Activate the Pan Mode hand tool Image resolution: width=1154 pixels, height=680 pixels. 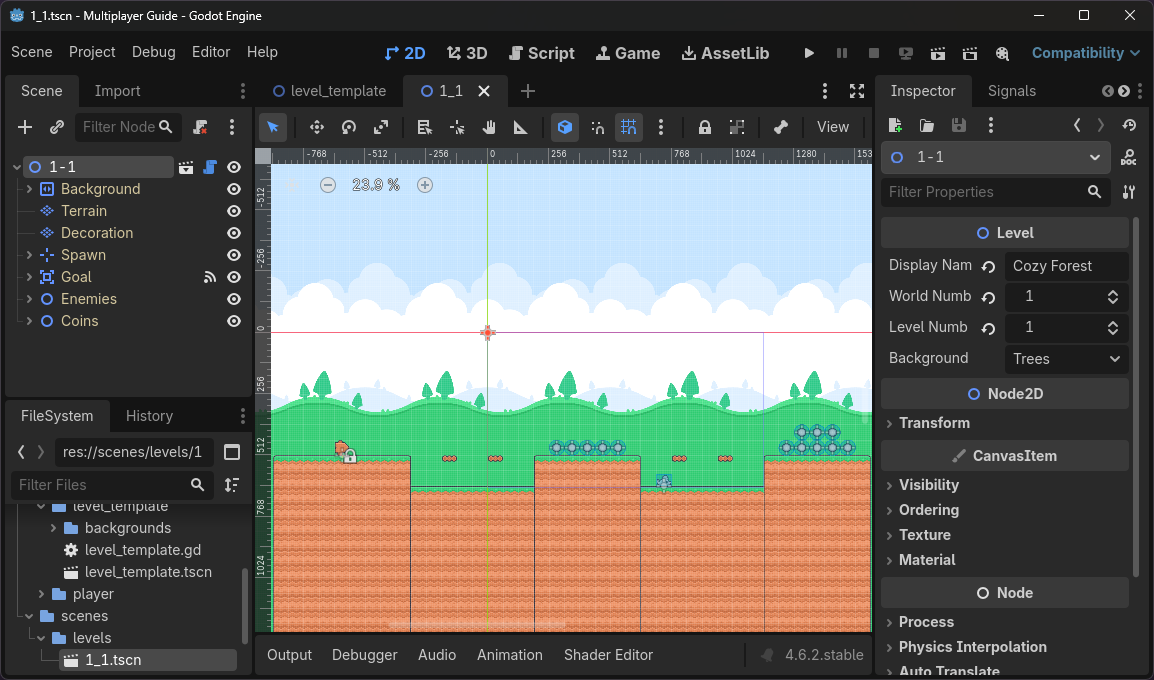pyautogui.click(x=489, y=127)
